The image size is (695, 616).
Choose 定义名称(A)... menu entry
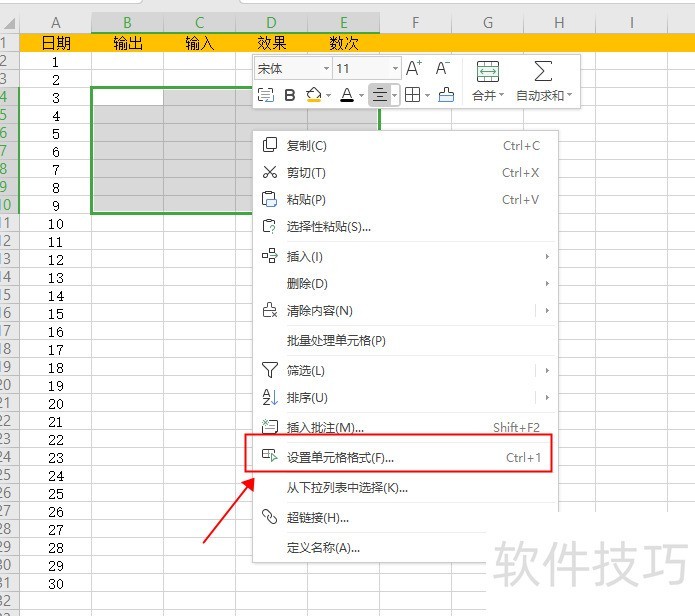point(371,547)
